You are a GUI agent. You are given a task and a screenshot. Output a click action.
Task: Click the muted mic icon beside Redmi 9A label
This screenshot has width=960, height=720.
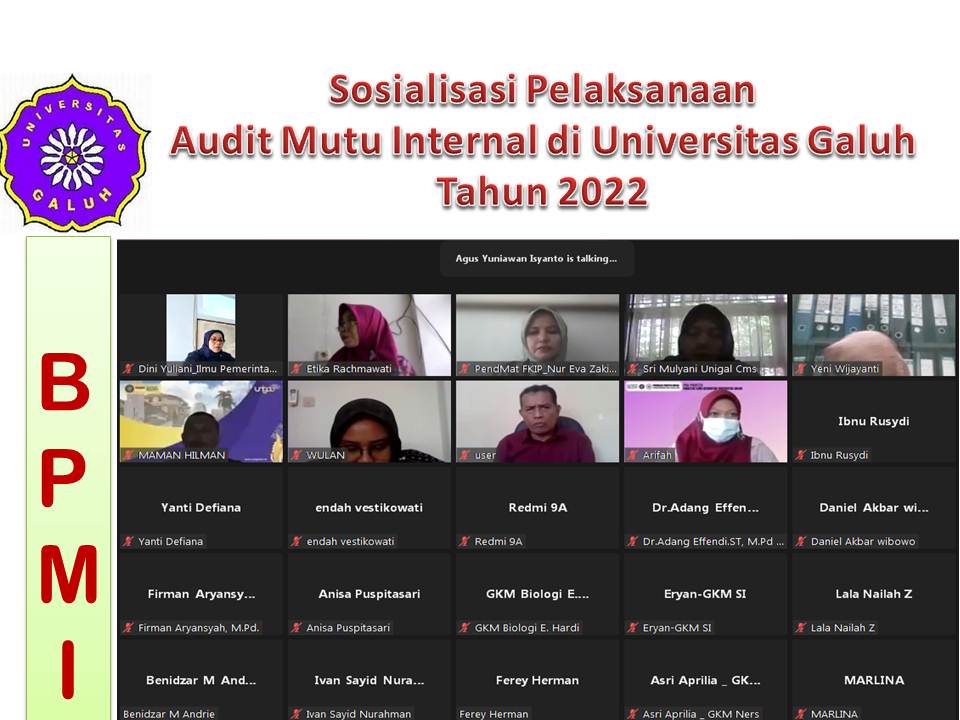coord(464,541)
